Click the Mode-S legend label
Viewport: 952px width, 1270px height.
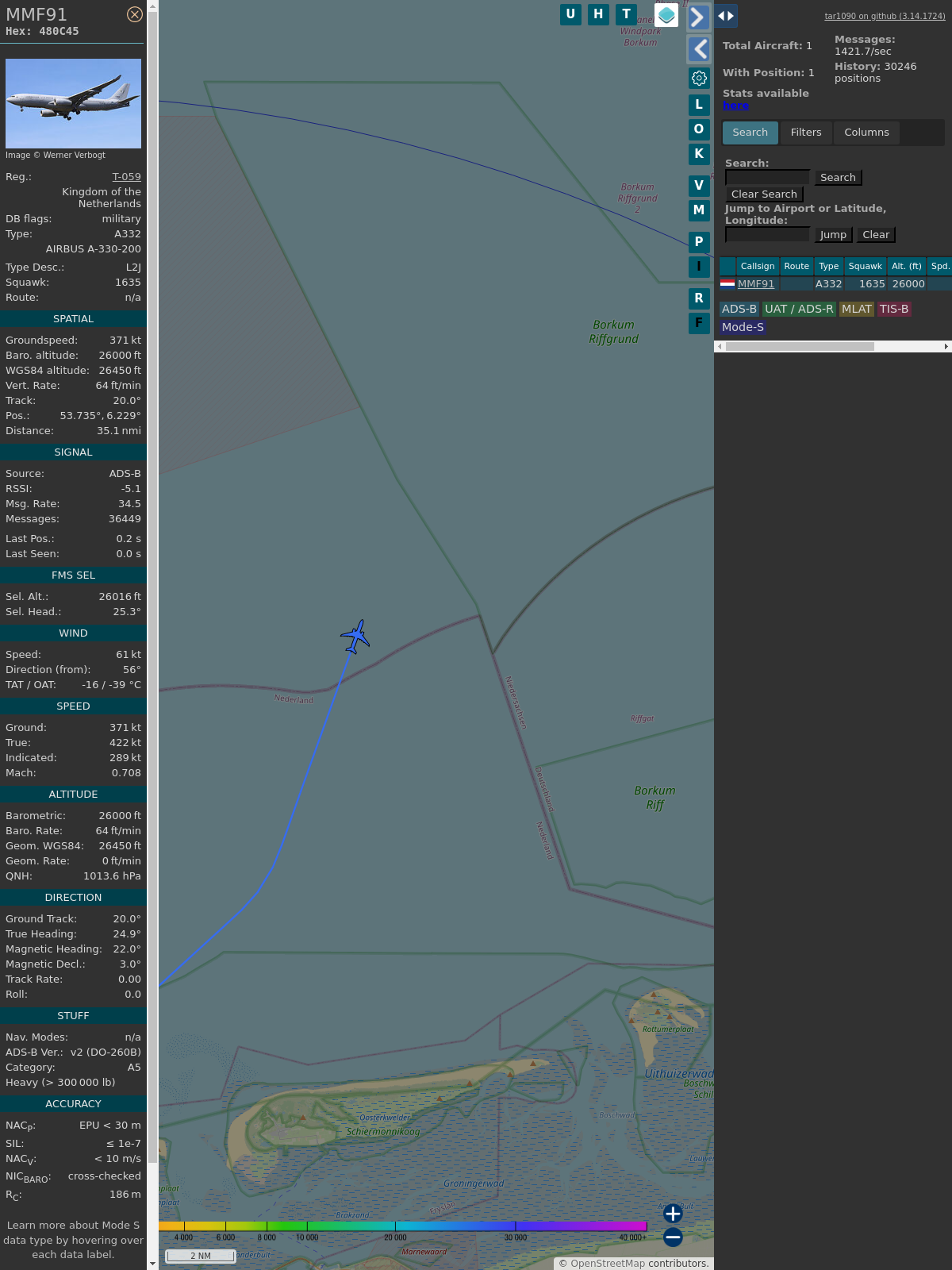[x=743, y=328]
